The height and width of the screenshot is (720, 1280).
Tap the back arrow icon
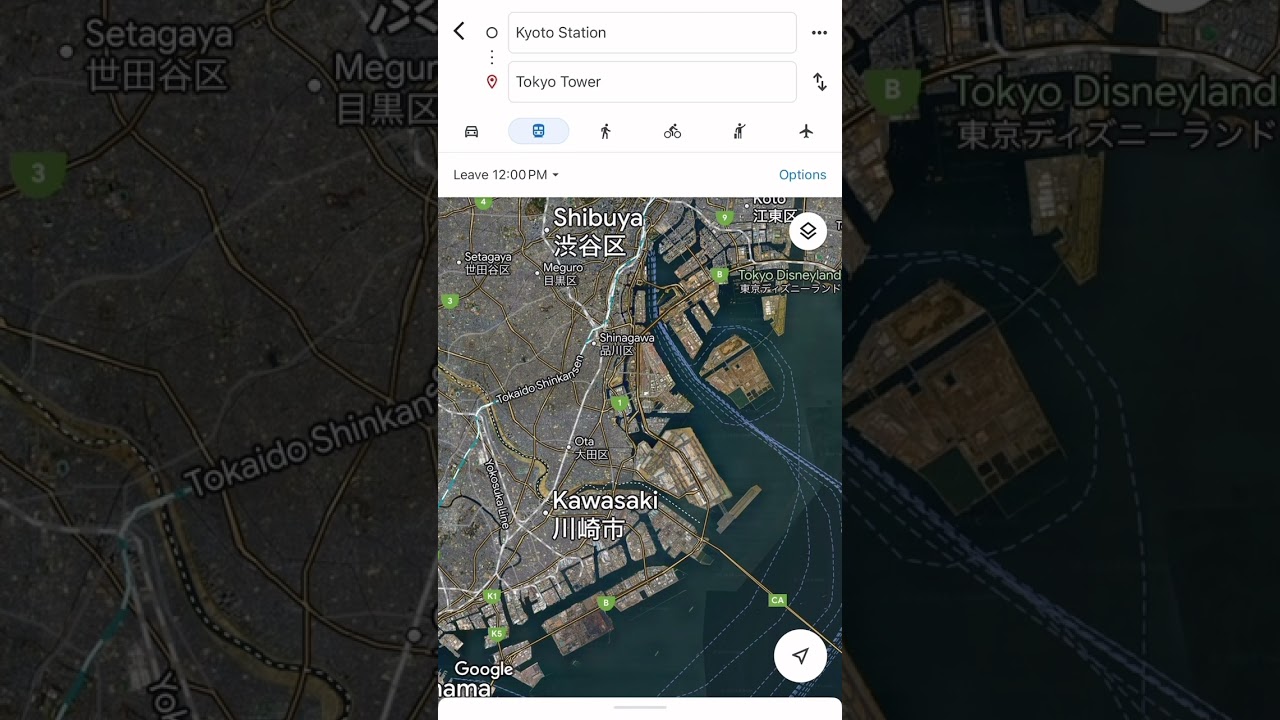coord(459,31)
